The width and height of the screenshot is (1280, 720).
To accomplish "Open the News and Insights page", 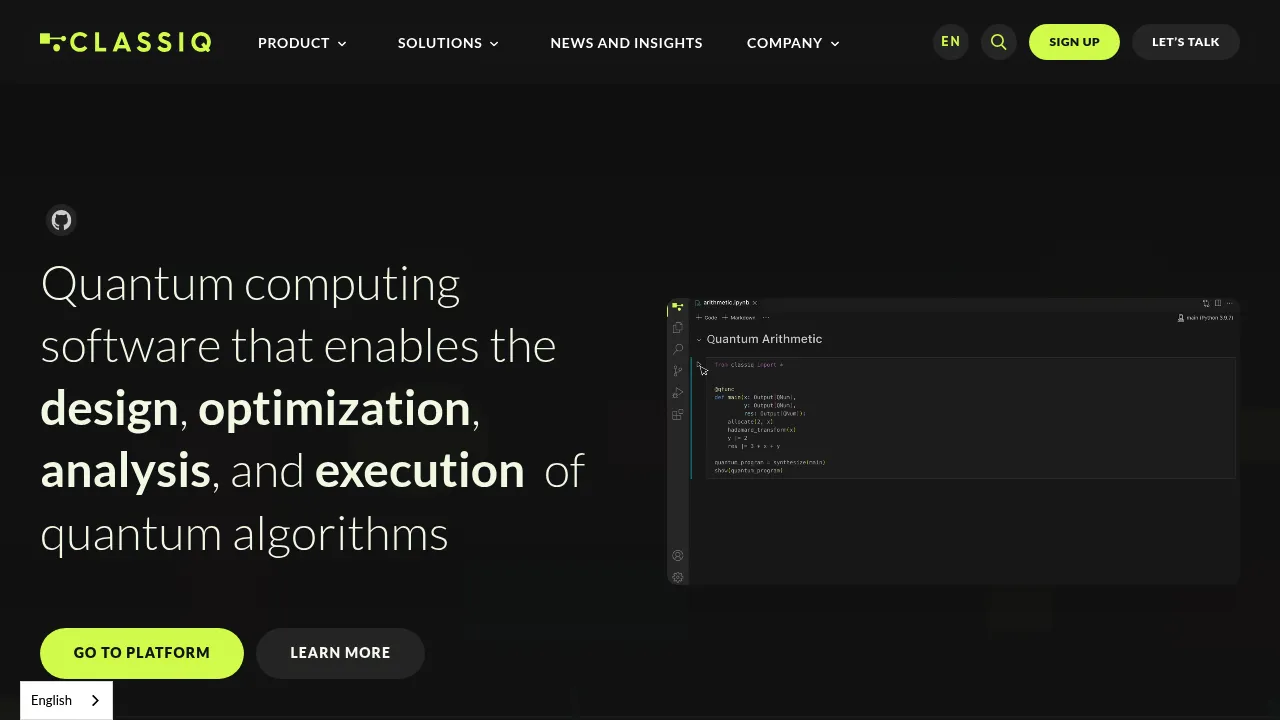I will (626, 43).
